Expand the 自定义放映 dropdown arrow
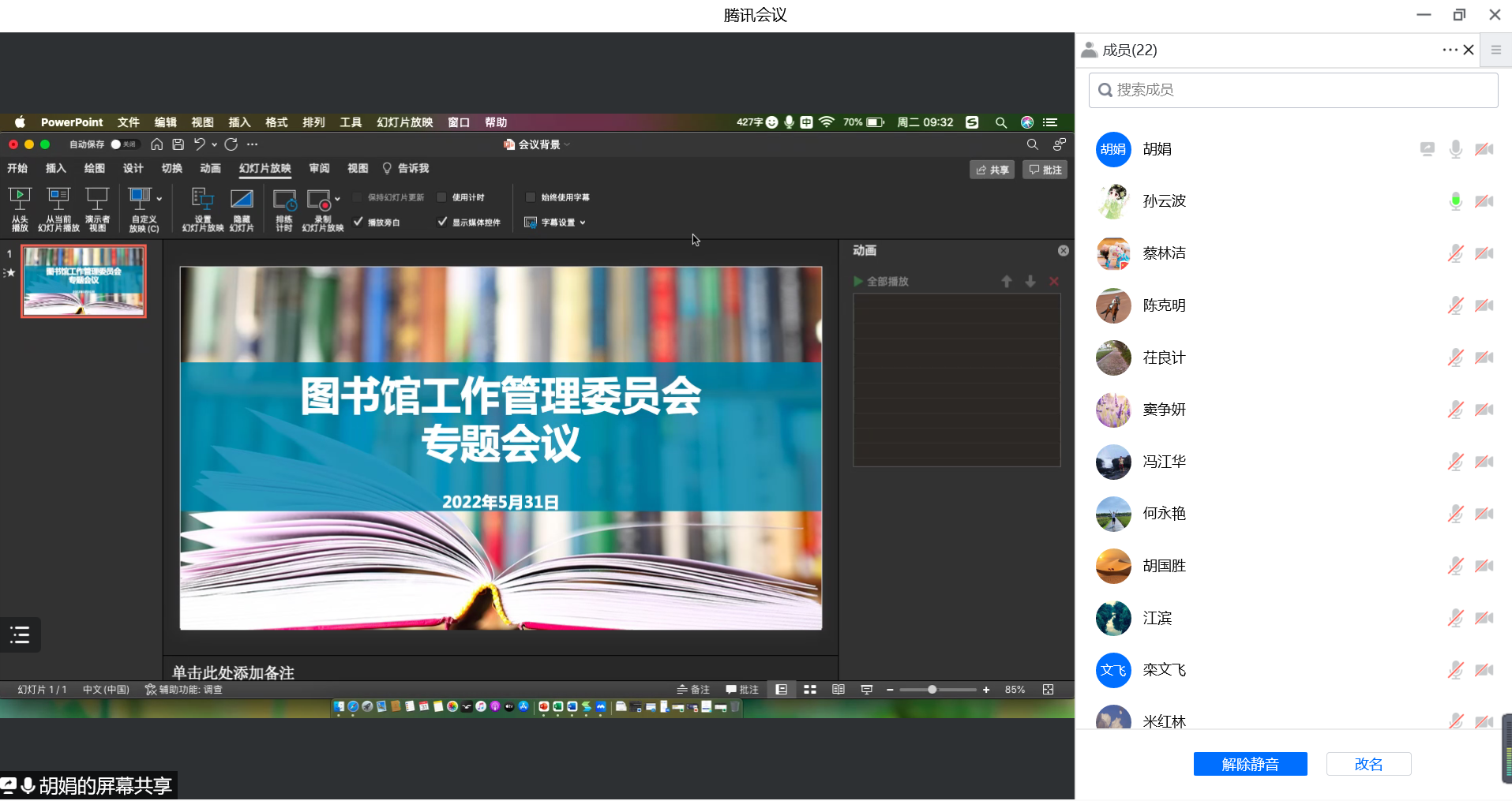The image size is (1512, 801). pos(159,199)
